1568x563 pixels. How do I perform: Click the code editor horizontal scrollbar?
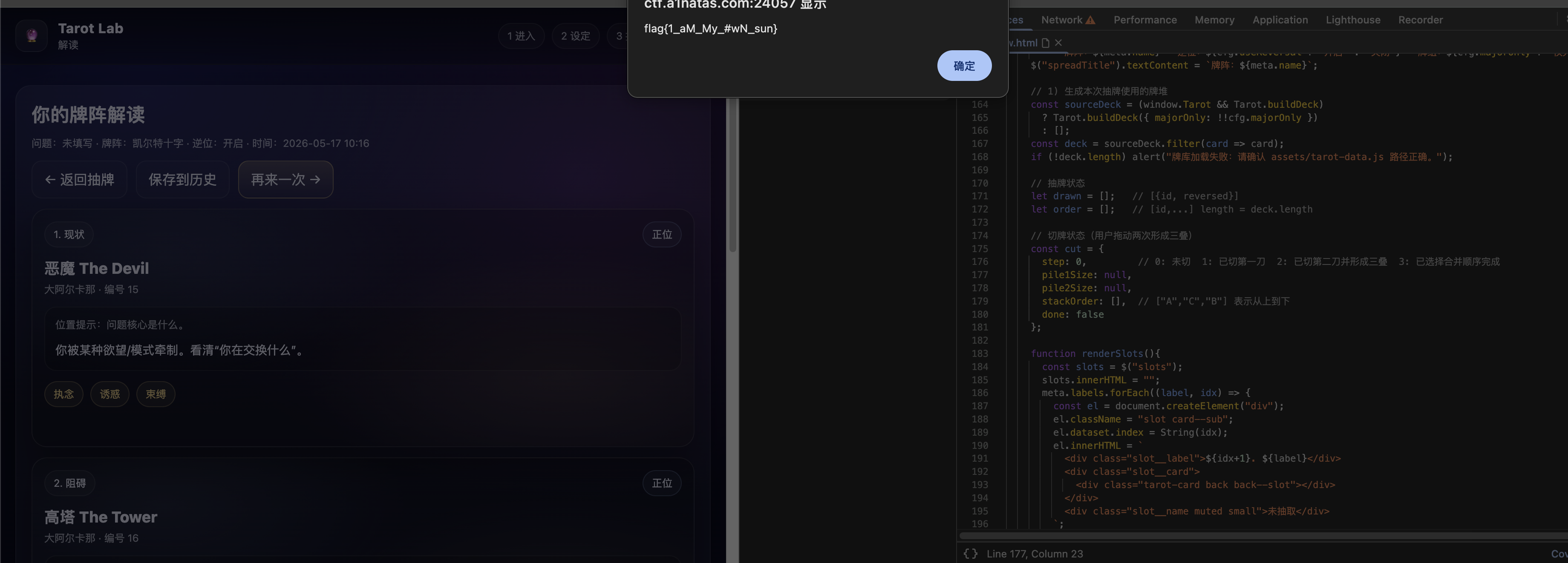point(1263,537)
